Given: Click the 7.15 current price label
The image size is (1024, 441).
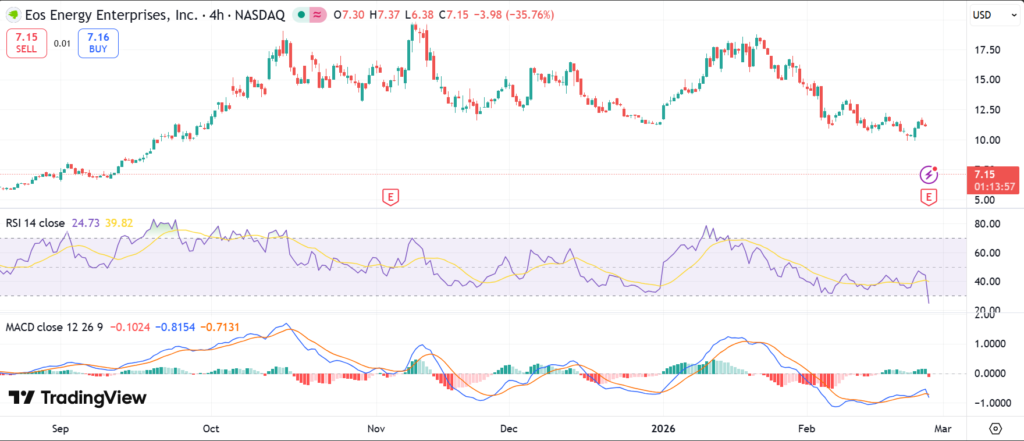Looking at the screenshot, I should pyautogui.click(x=985, y=174).
